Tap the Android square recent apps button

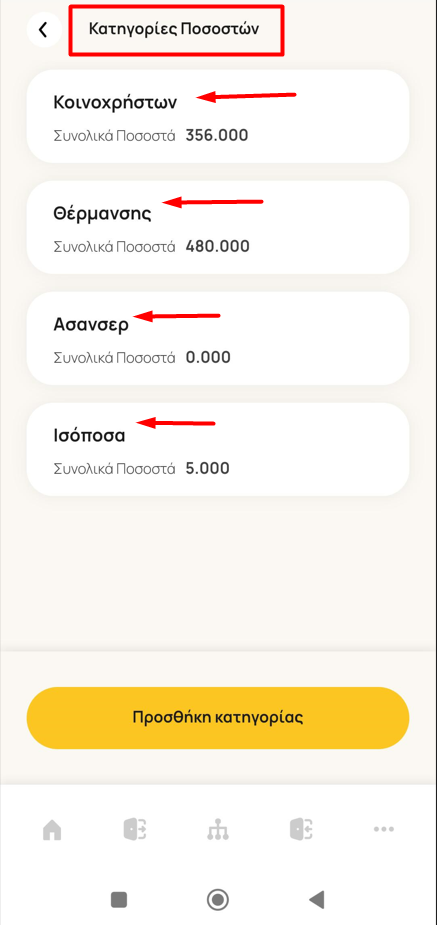coord(119,899)
